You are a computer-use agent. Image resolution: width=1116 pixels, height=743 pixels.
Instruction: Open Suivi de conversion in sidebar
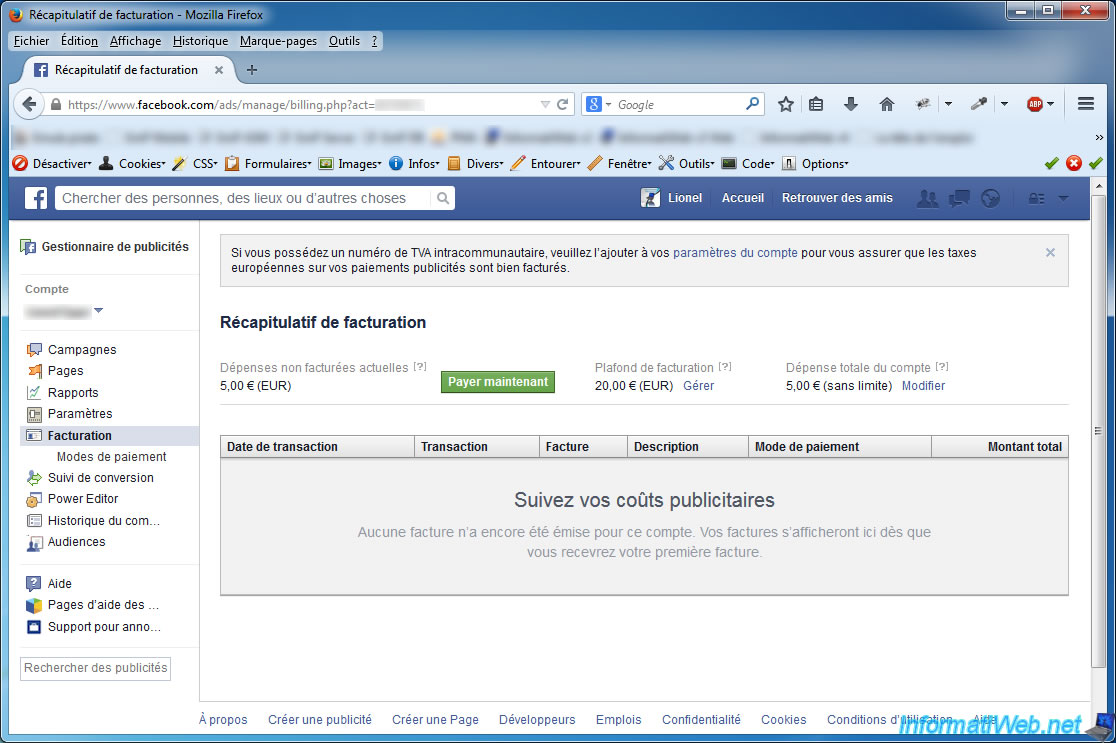100,478
